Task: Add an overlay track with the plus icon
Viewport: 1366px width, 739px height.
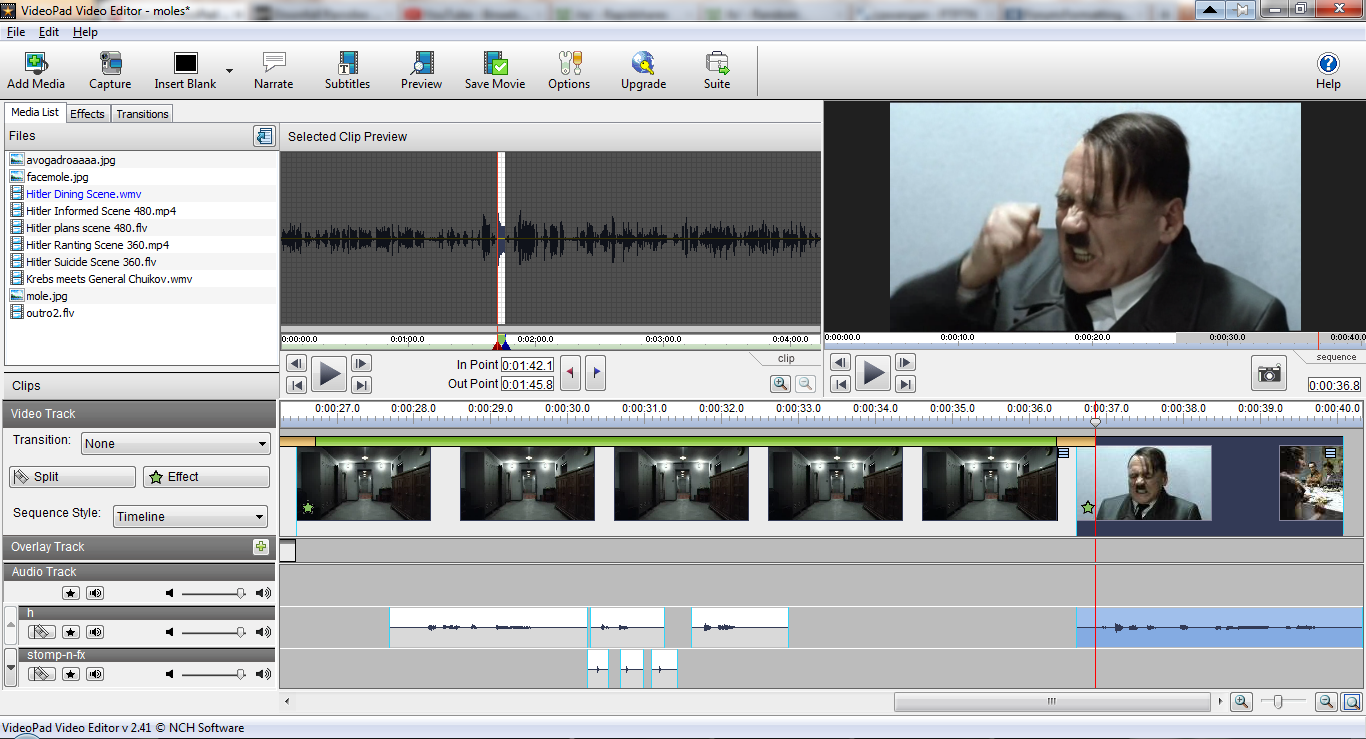Action: [261, 547]
